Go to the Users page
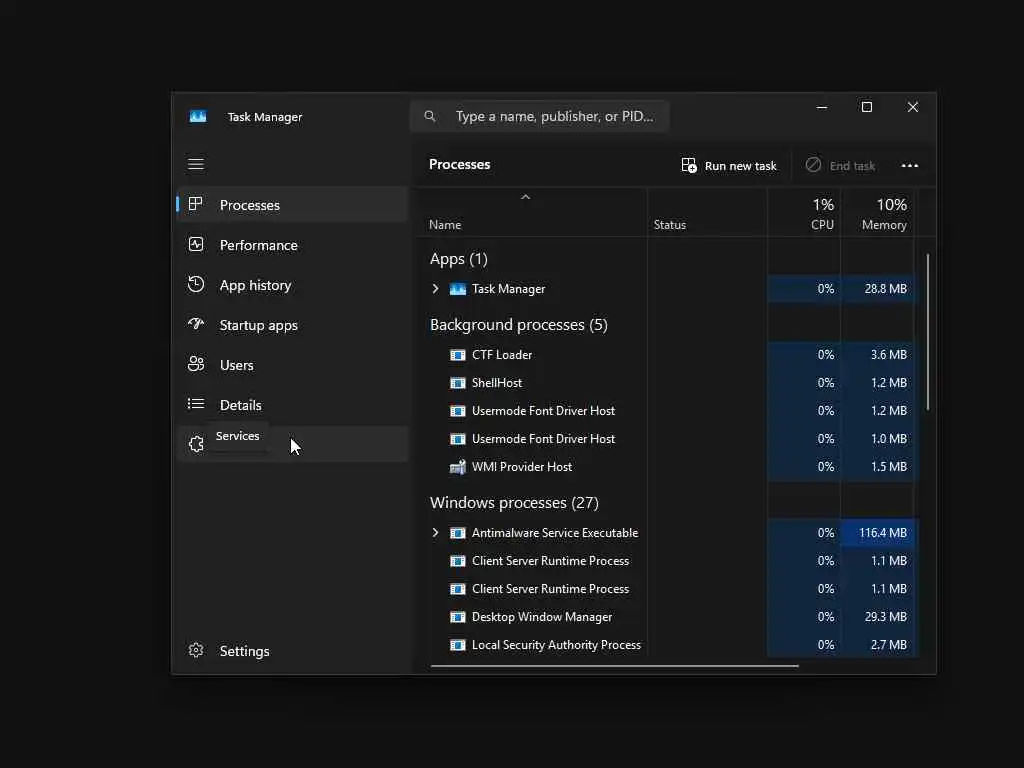The image size is (1024, 768). pyautogui.click(x=293, y=364)
